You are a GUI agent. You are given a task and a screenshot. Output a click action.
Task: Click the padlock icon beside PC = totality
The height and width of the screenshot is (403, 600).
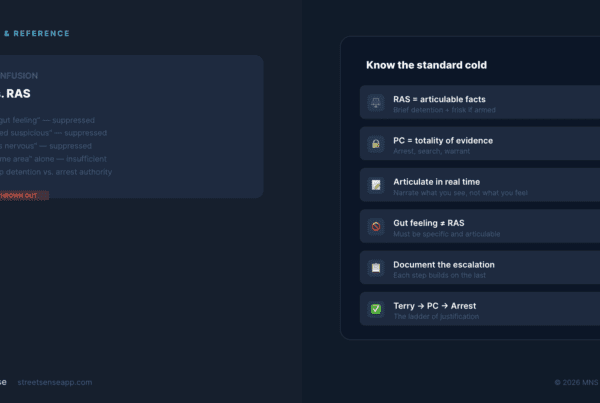pyautogui.click(x=376, y=144)
